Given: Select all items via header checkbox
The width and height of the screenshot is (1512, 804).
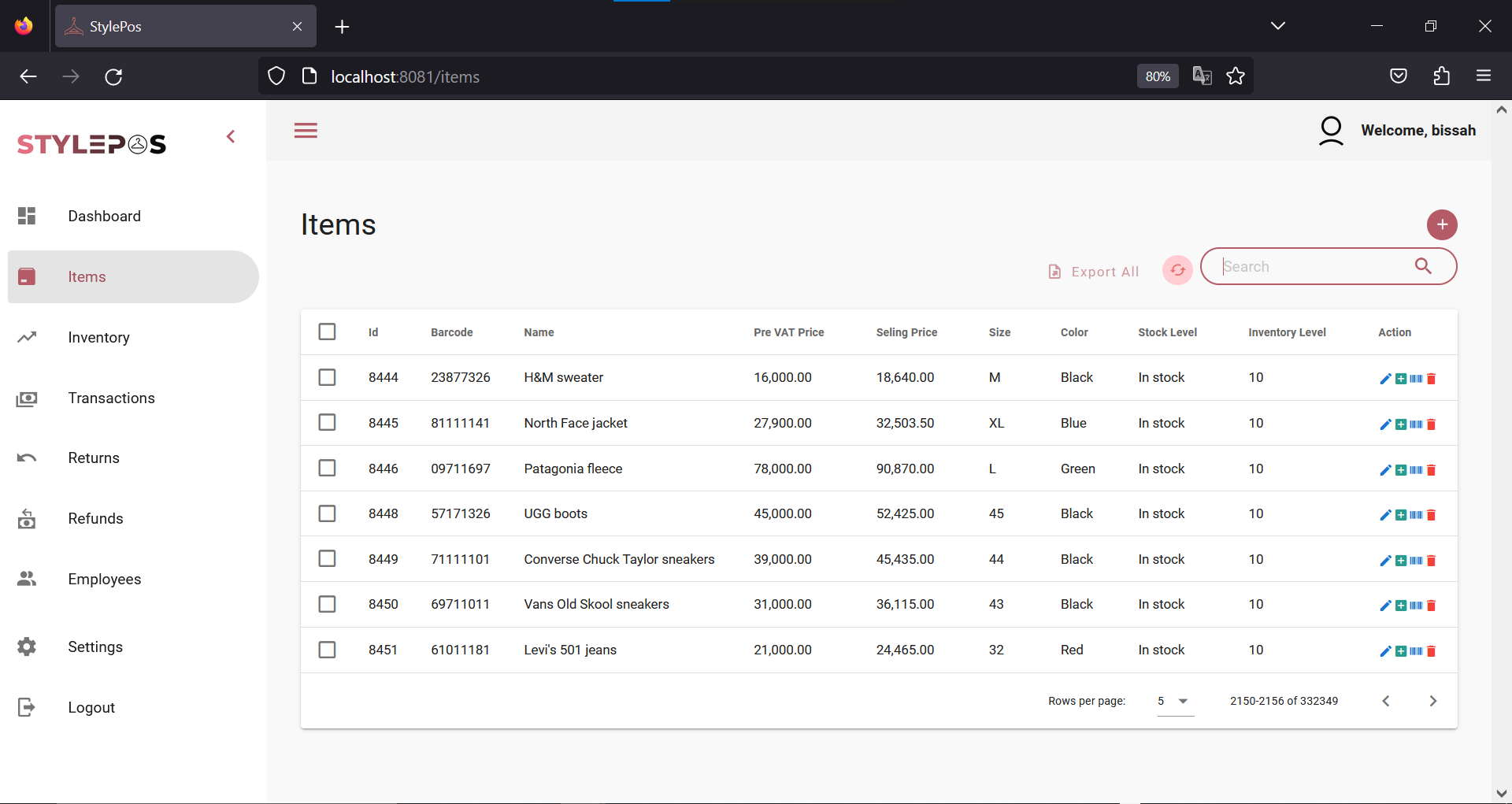Looking at the screenshot, I should [328, 332].
